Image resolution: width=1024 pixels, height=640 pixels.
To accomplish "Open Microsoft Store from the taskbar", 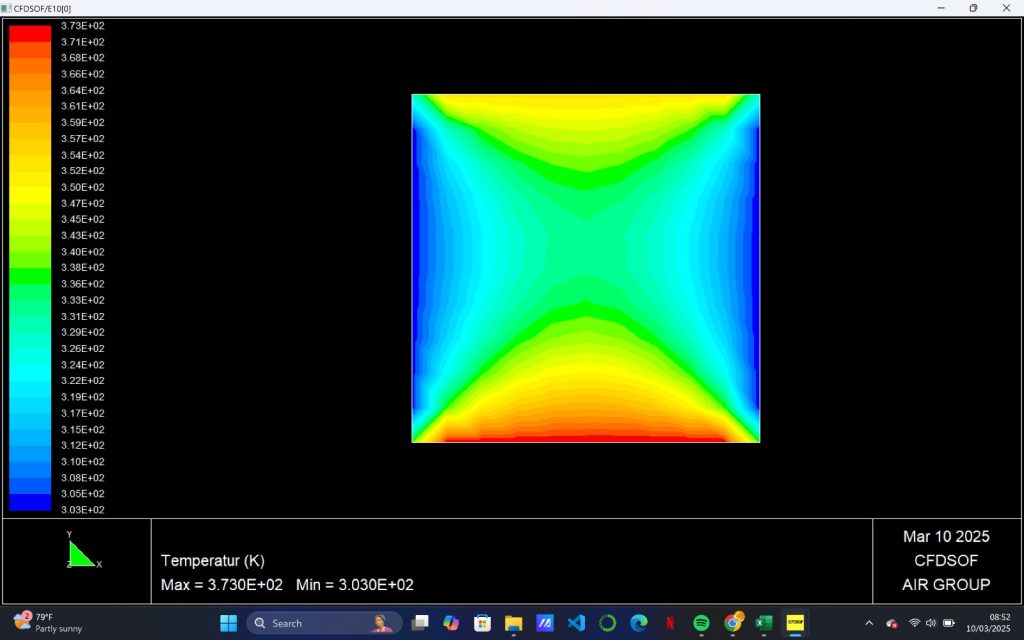I will click(482, 623).
